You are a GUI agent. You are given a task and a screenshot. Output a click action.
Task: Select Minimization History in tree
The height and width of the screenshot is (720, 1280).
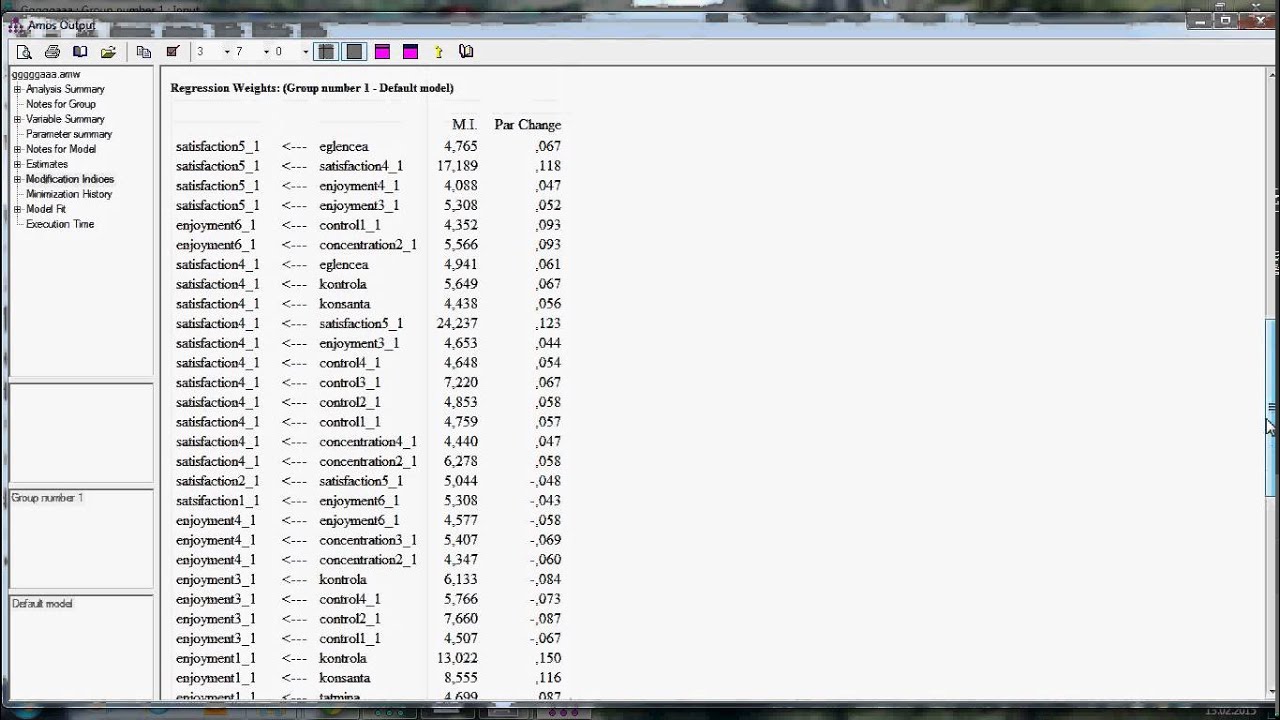click(x=69, y=194)
